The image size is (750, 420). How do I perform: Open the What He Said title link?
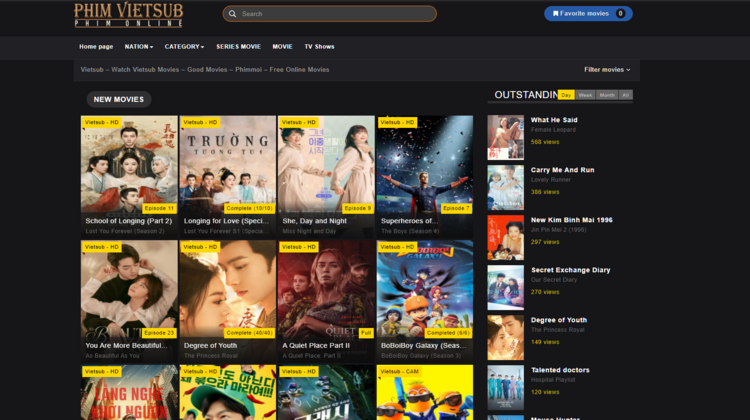(x=554, y=120)
